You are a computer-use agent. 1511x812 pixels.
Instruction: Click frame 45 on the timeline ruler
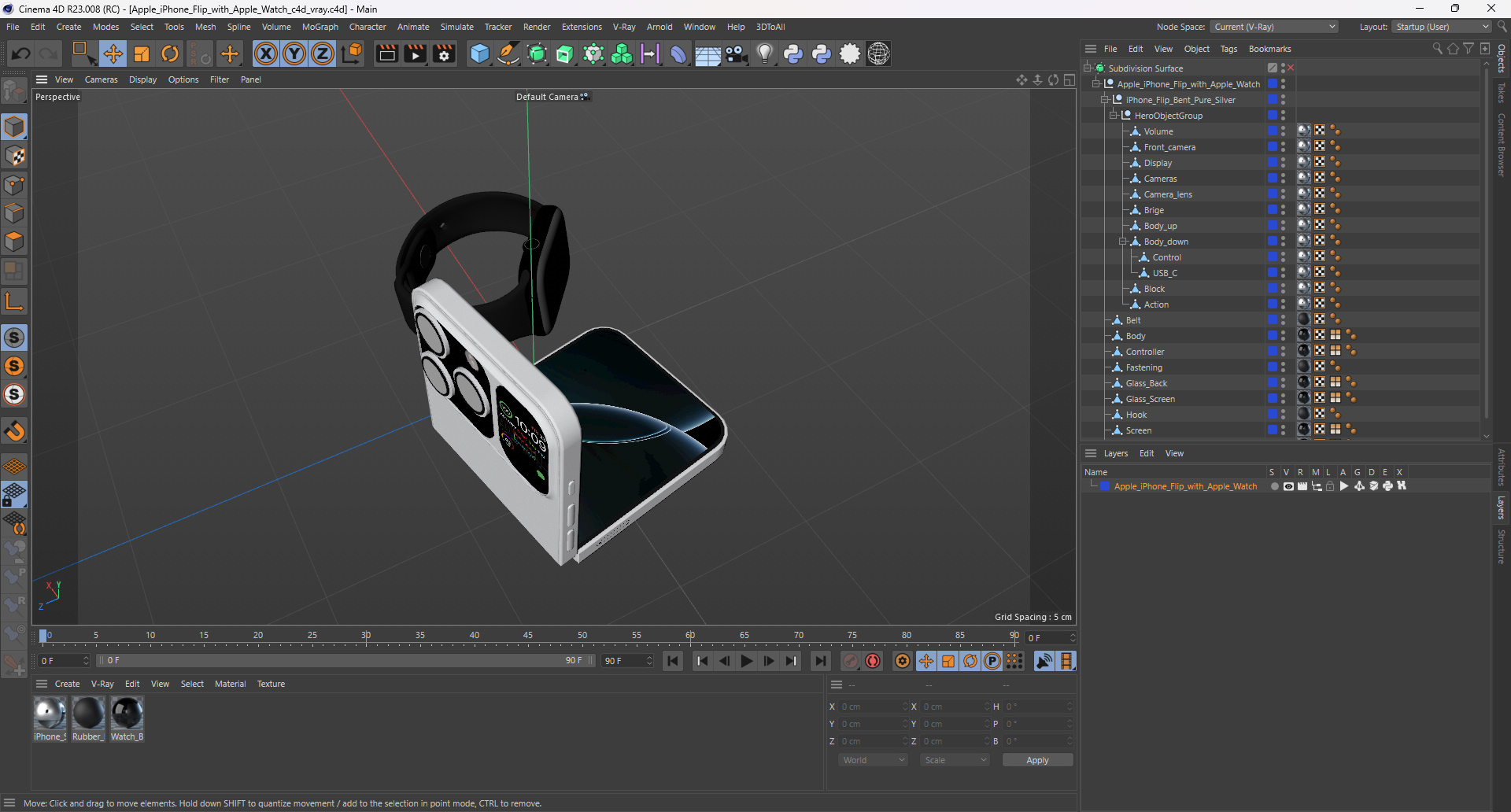click(528, 636)
